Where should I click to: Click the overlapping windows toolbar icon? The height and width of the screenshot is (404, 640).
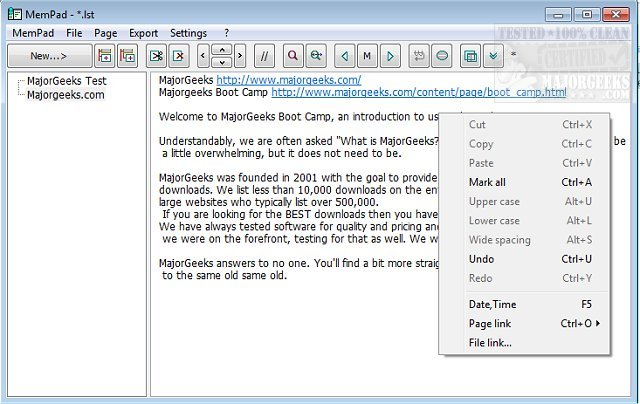(x=470, y=56)
